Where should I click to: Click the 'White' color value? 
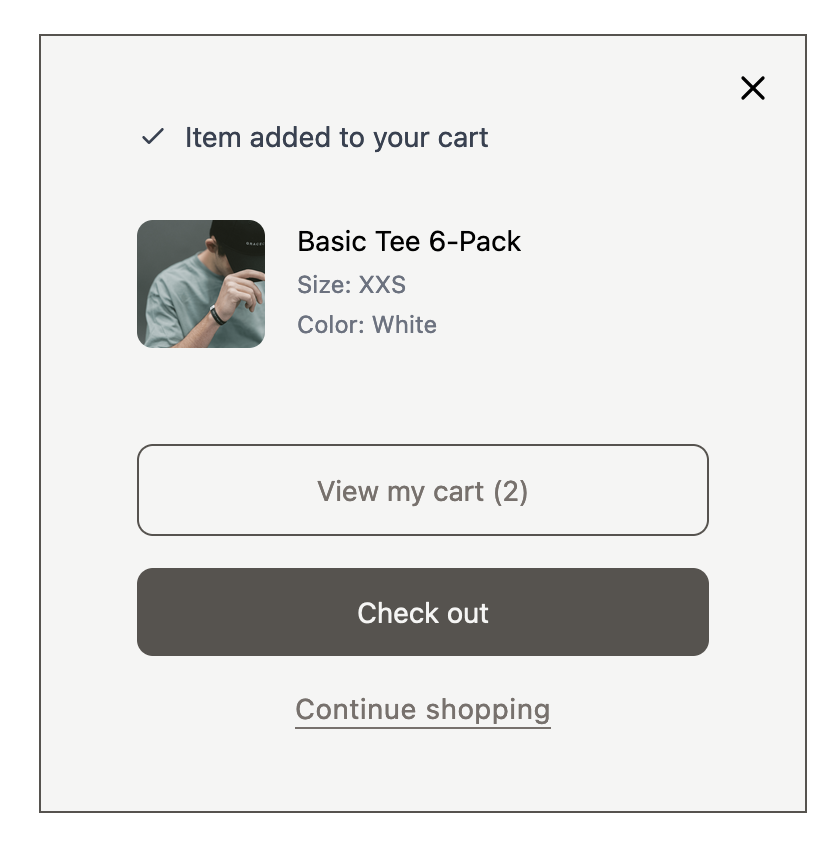(x=404, y=325)
